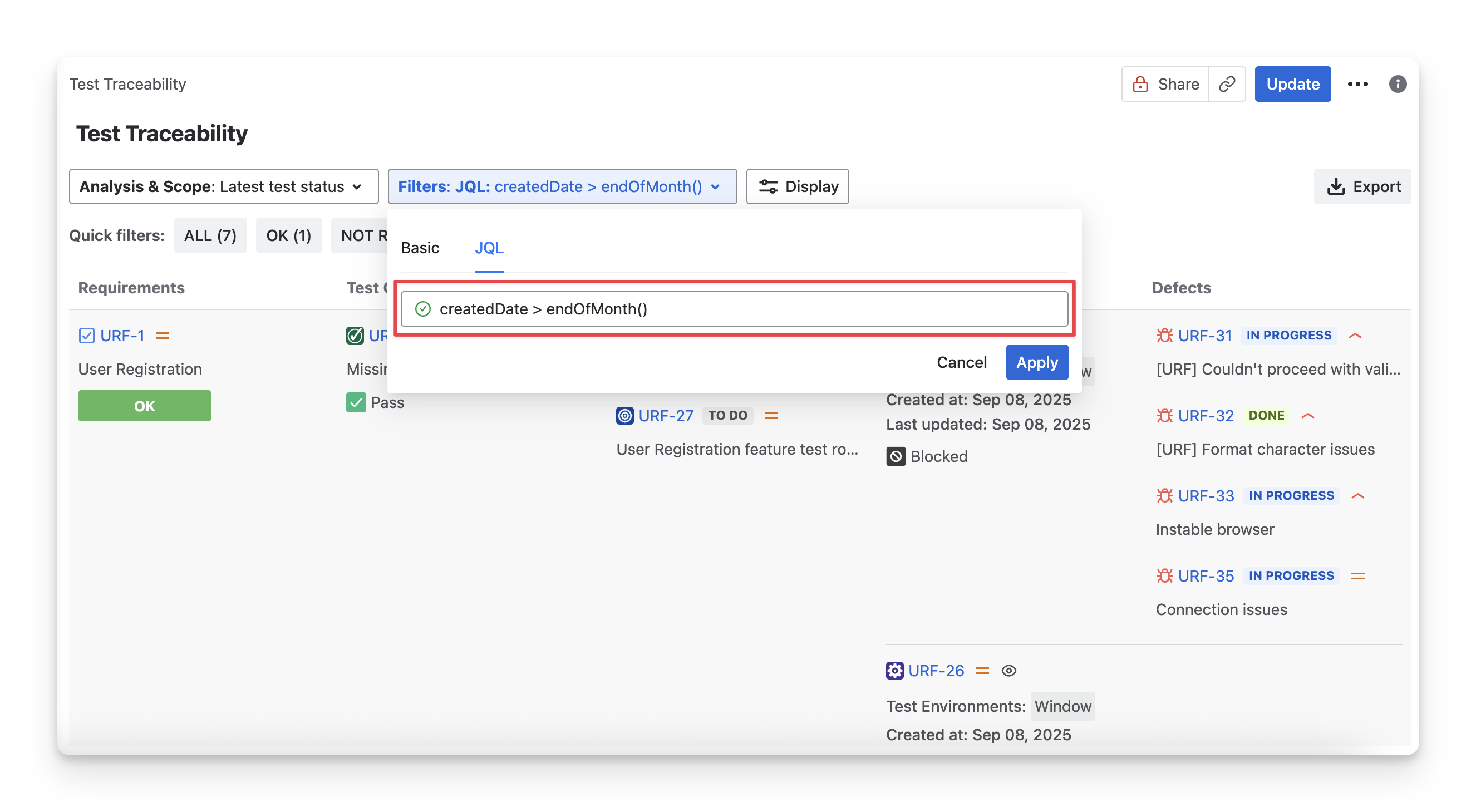Open the Analysis & Scope dropdown
This screenshot has width=1476, height=812.
(x=224, y=186)
